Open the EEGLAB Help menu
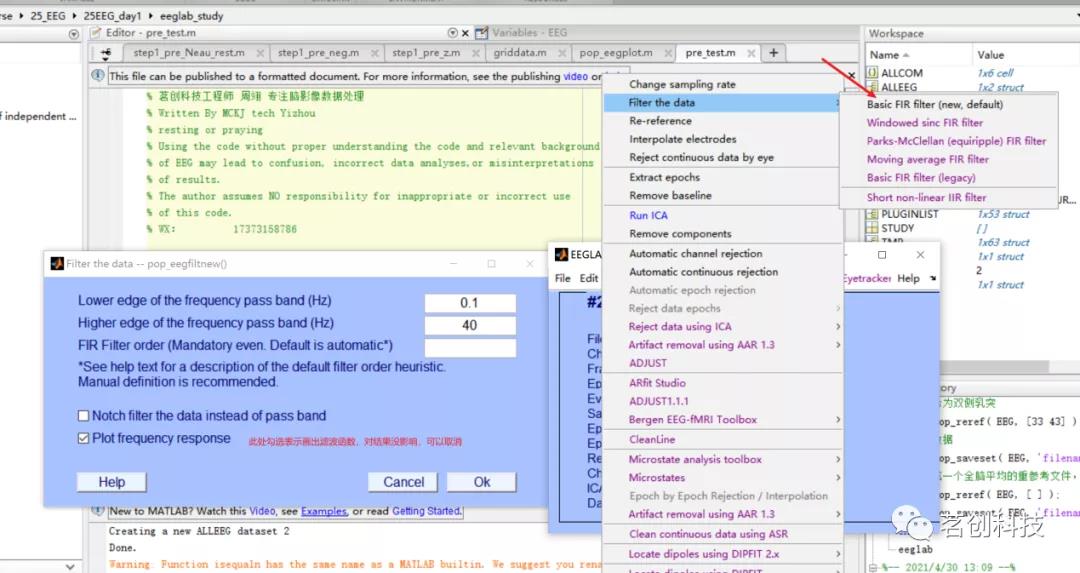The height and width of the screenshot is (573, 1080). point(908,278)
